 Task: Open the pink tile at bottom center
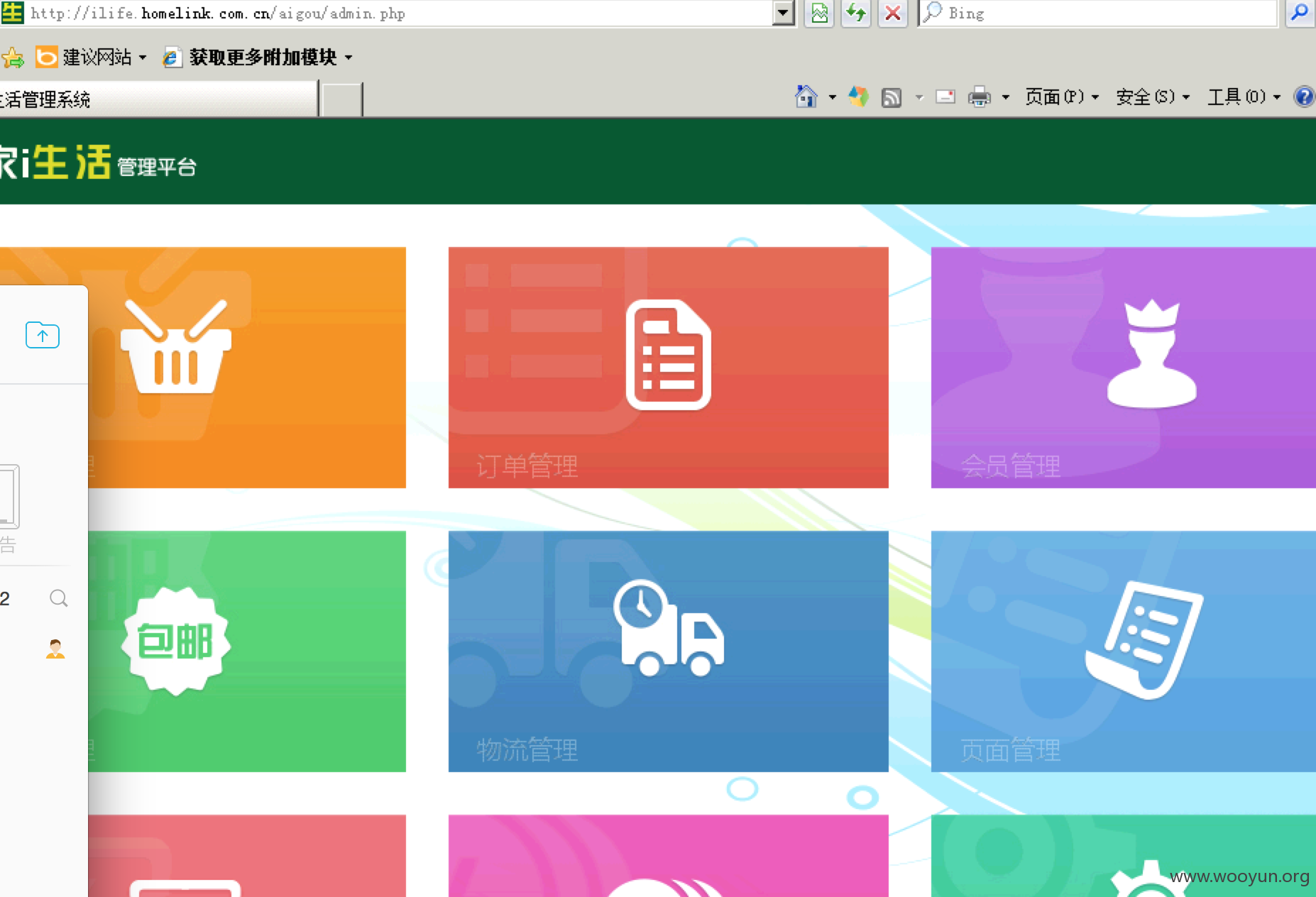(x=669, y=856)
